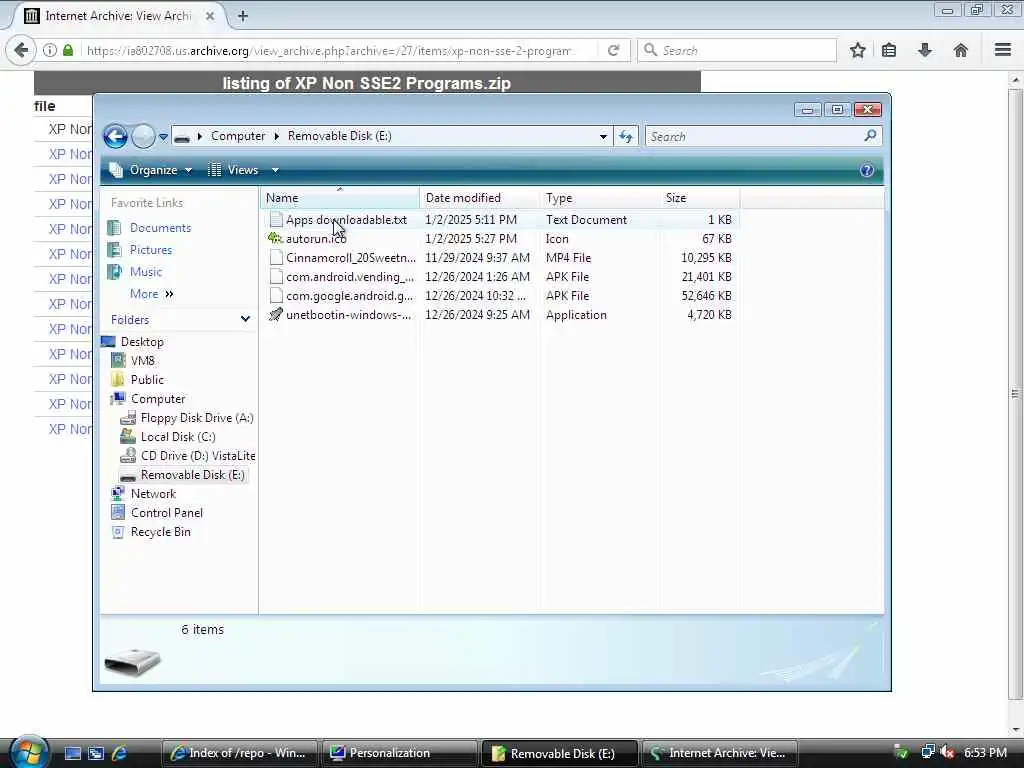Collapse the Folders pane
Image resolution: width=1024 pixels, height=768 pixels.
coord(245,319)
